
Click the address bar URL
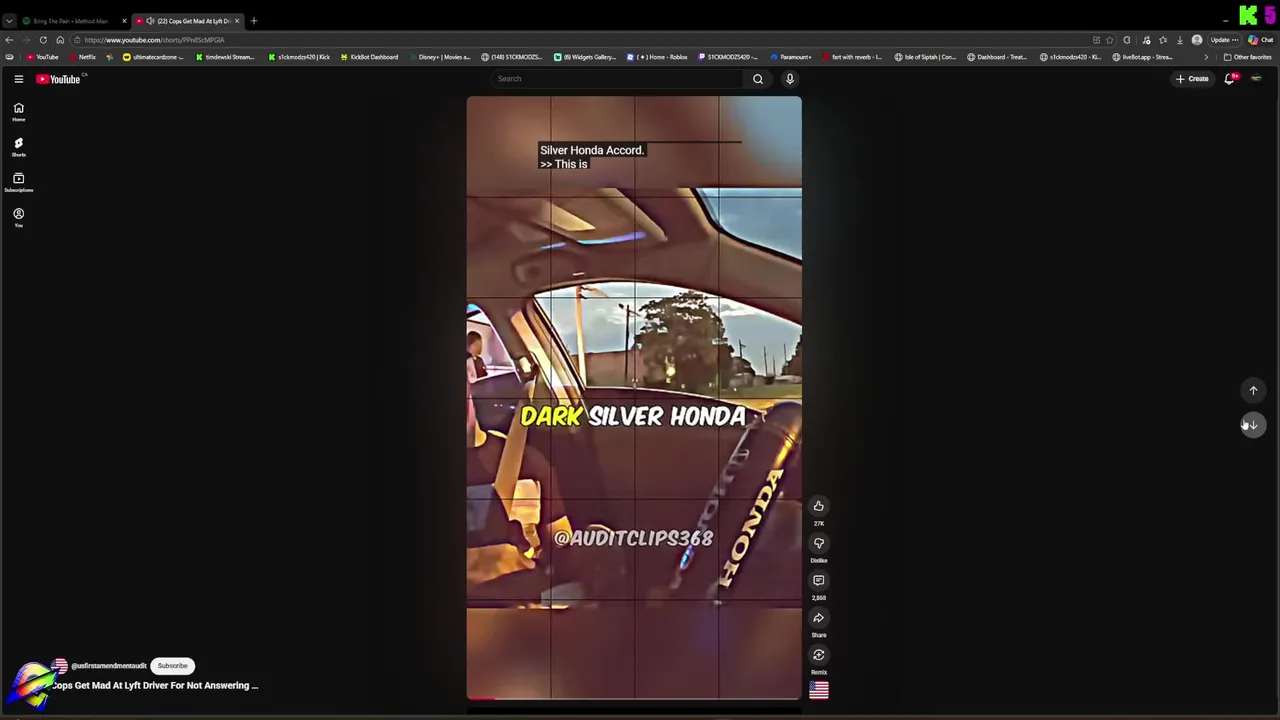[x=154, y=40]
